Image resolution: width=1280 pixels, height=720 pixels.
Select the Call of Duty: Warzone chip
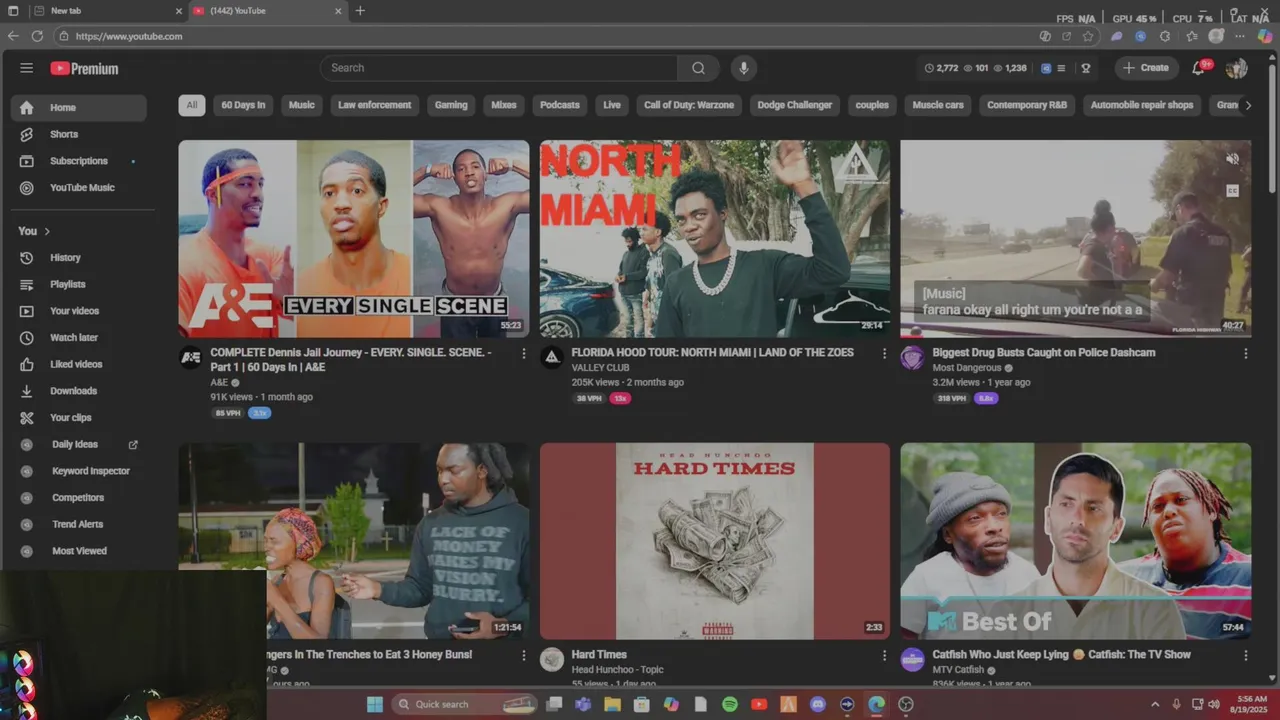click(689, 105)
